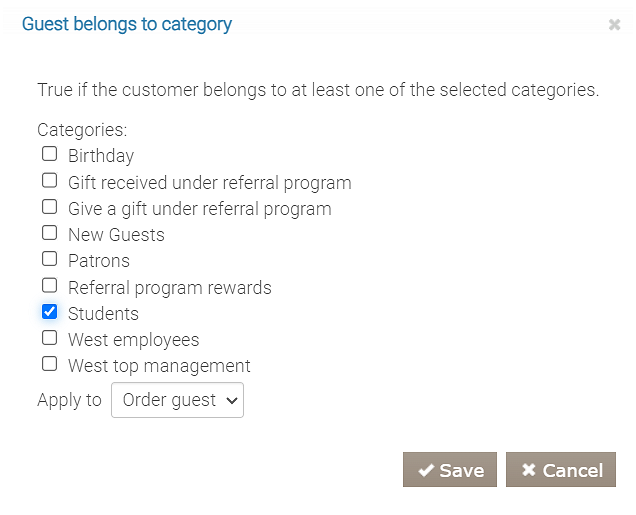Check the Patrons category box
Image resolution: width=636 pixels, height=515 pixels.
(x=49, y=259)
